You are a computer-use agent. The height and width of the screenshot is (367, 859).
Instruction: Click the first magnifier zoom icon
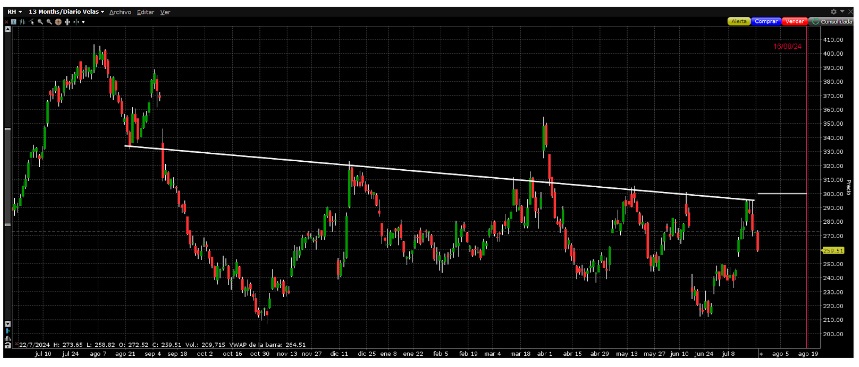40,22
